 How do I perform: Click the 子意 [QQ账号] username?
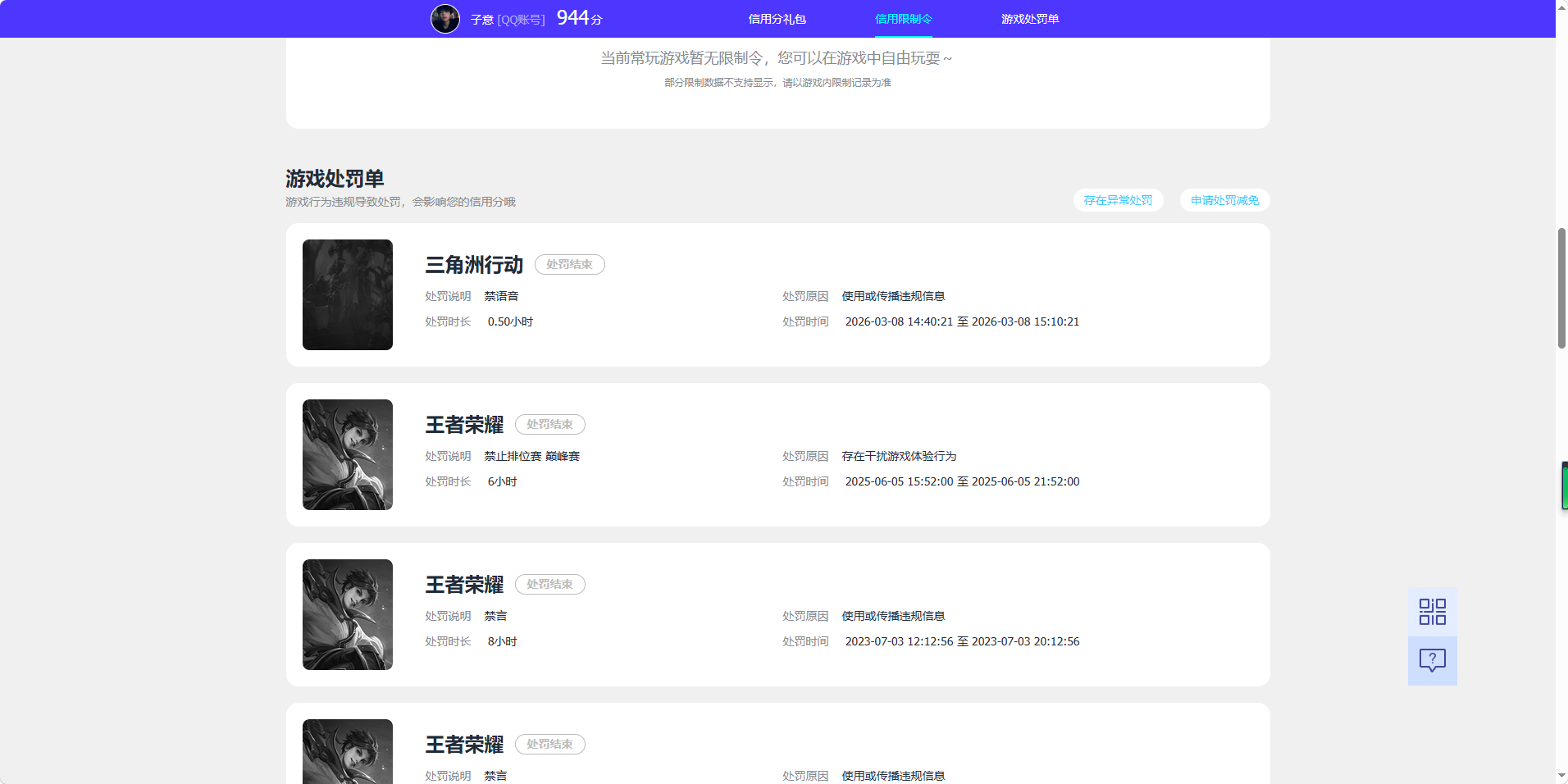click(x=508, y=20)
